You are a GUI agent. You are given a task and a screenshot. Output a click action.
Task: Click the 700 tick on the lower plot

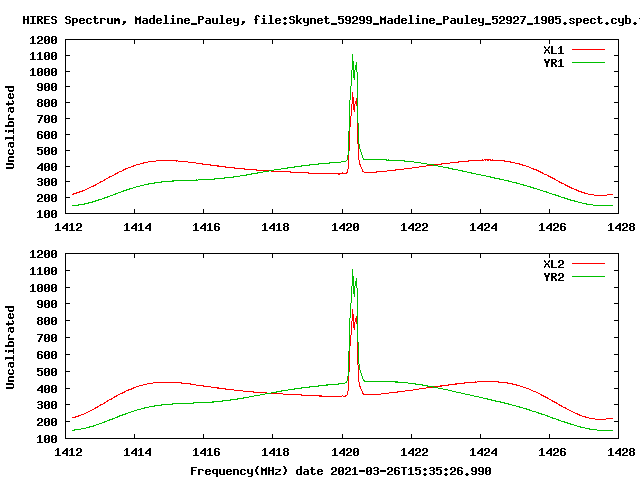[47, 338]
